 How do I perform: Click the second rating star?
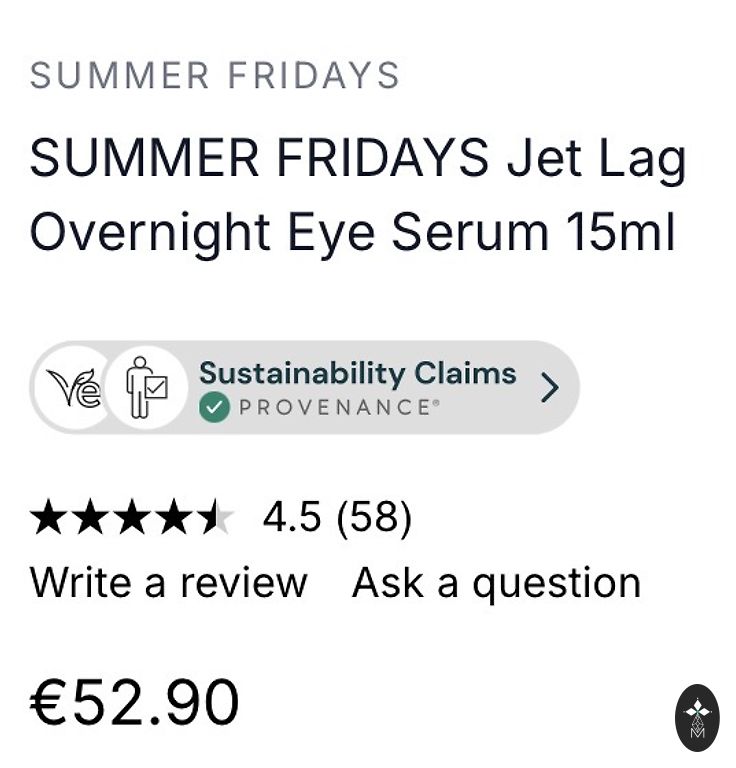(89, 518)
